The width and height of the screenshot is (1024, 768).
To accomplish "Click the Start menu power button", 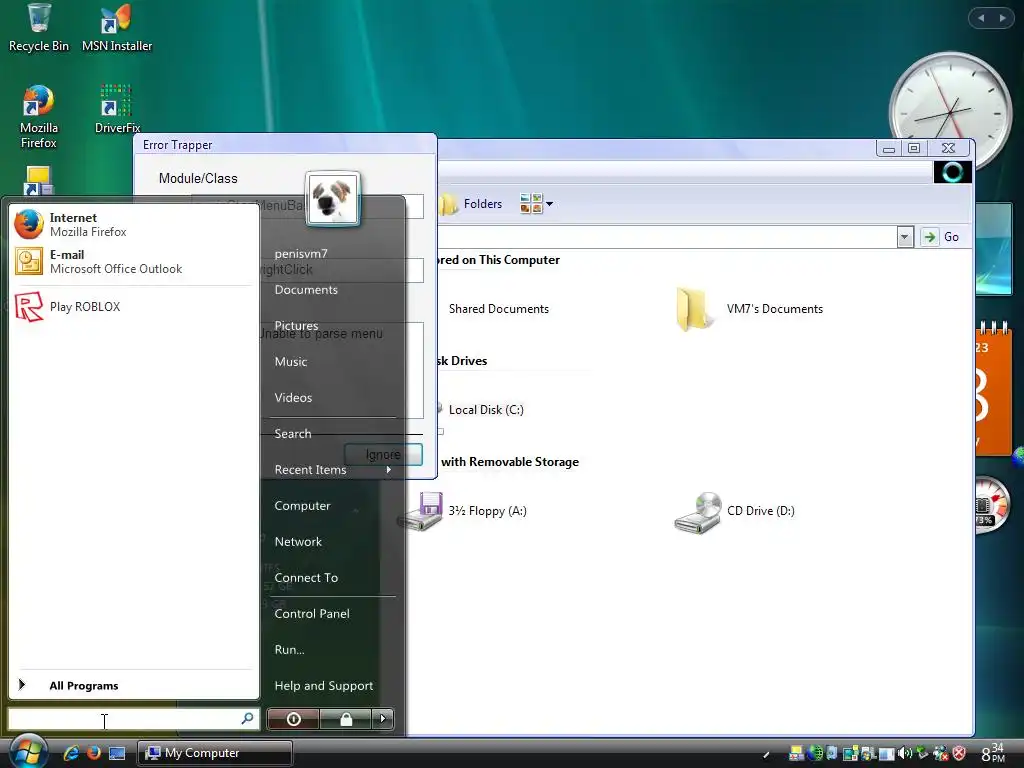I will pos(293,719).
